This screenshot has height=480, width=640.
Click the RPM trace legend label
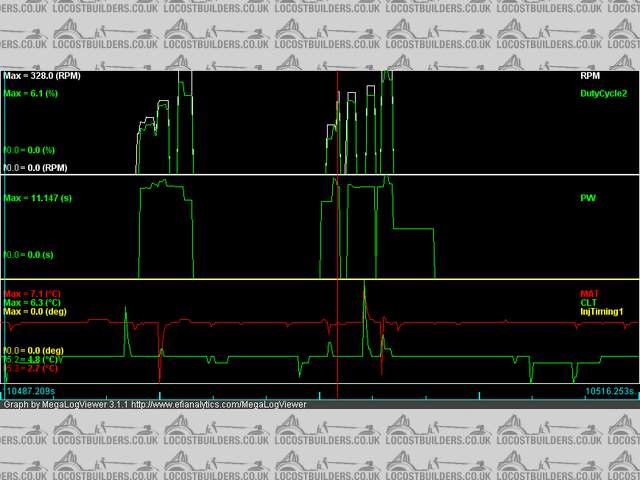coord(591,75)
